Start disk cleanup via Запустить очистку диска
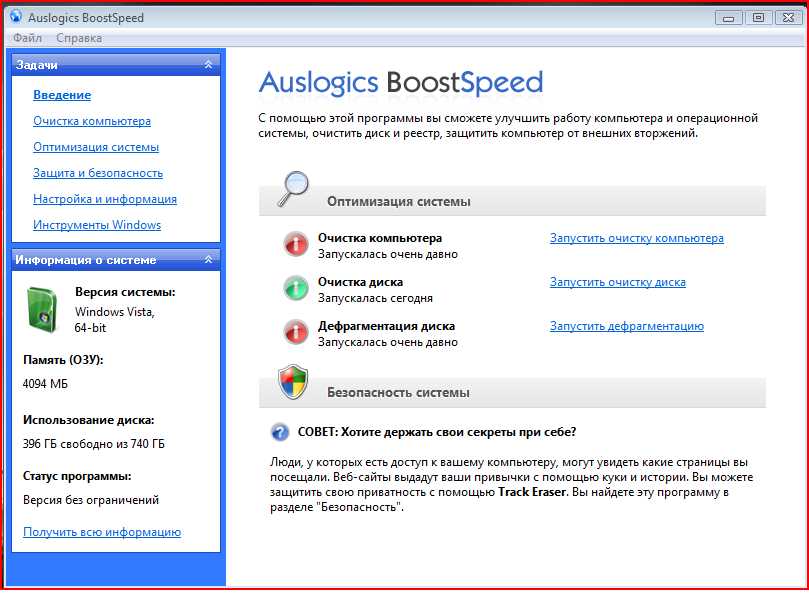The image size is (809, 600). [618, 282]
